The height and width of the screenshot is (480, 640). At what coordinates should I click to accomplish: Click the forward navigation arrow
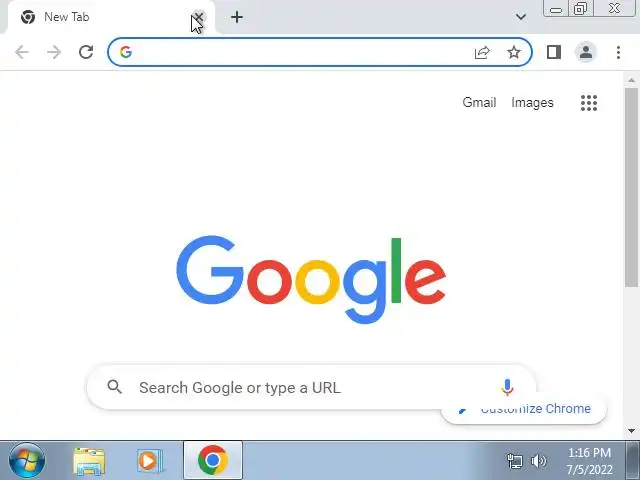(x=53, y=52)
